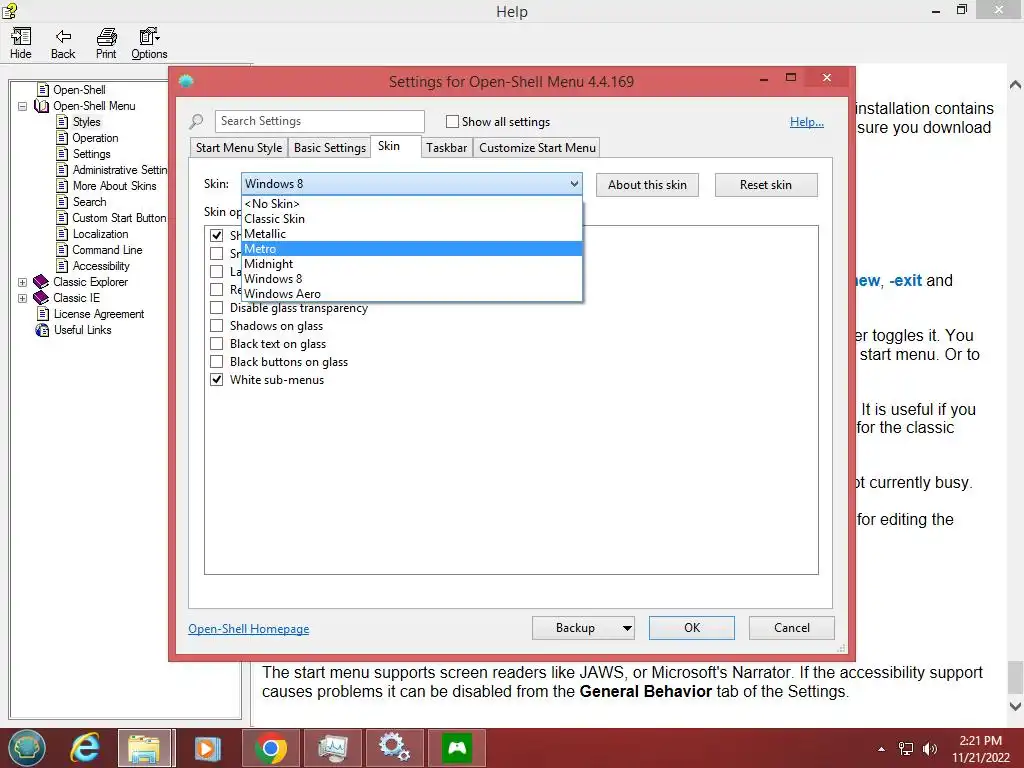Switch to the Customize Start Menu tab
This screenshot has height=768, width=1024.
[537, 148]
